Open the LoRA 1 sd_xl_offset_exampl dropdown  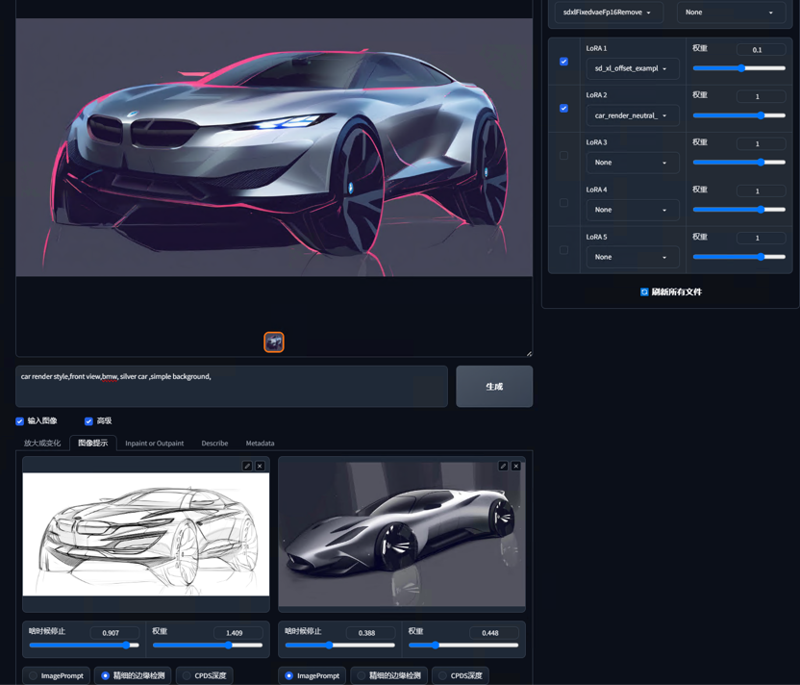(633, 68)
